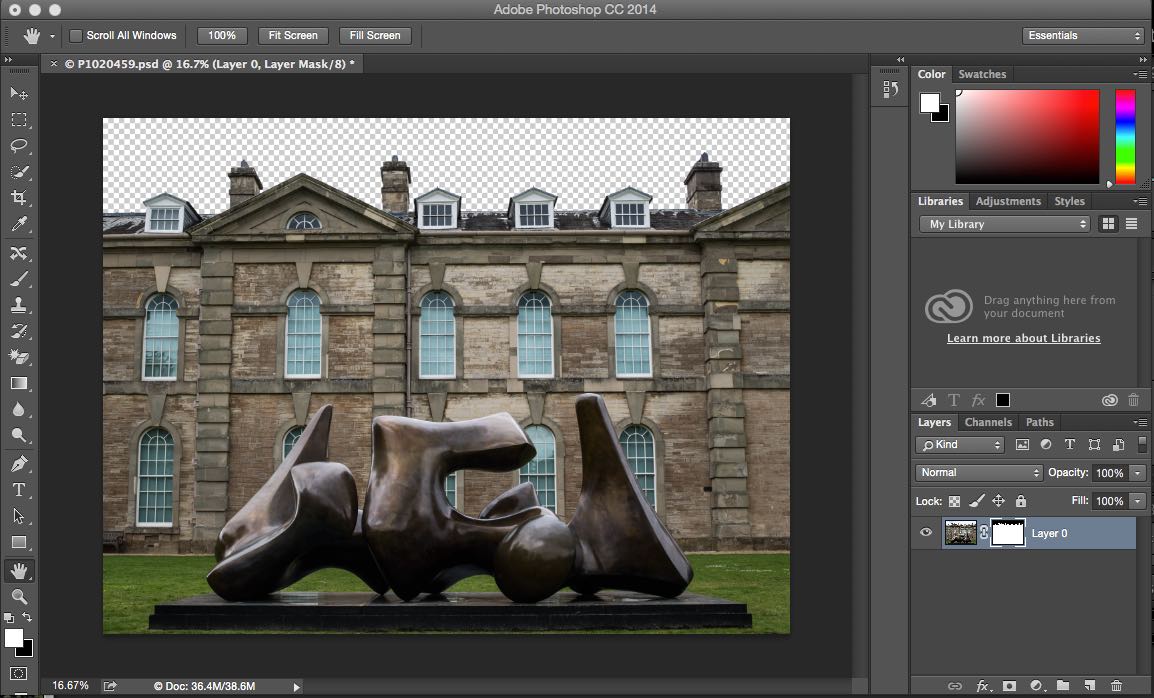The width and height of the screenshot is (1154, 698).
Task: Toggle lock transparent pixels for layer
Action: pyautogui.click(x=954, y=501)
